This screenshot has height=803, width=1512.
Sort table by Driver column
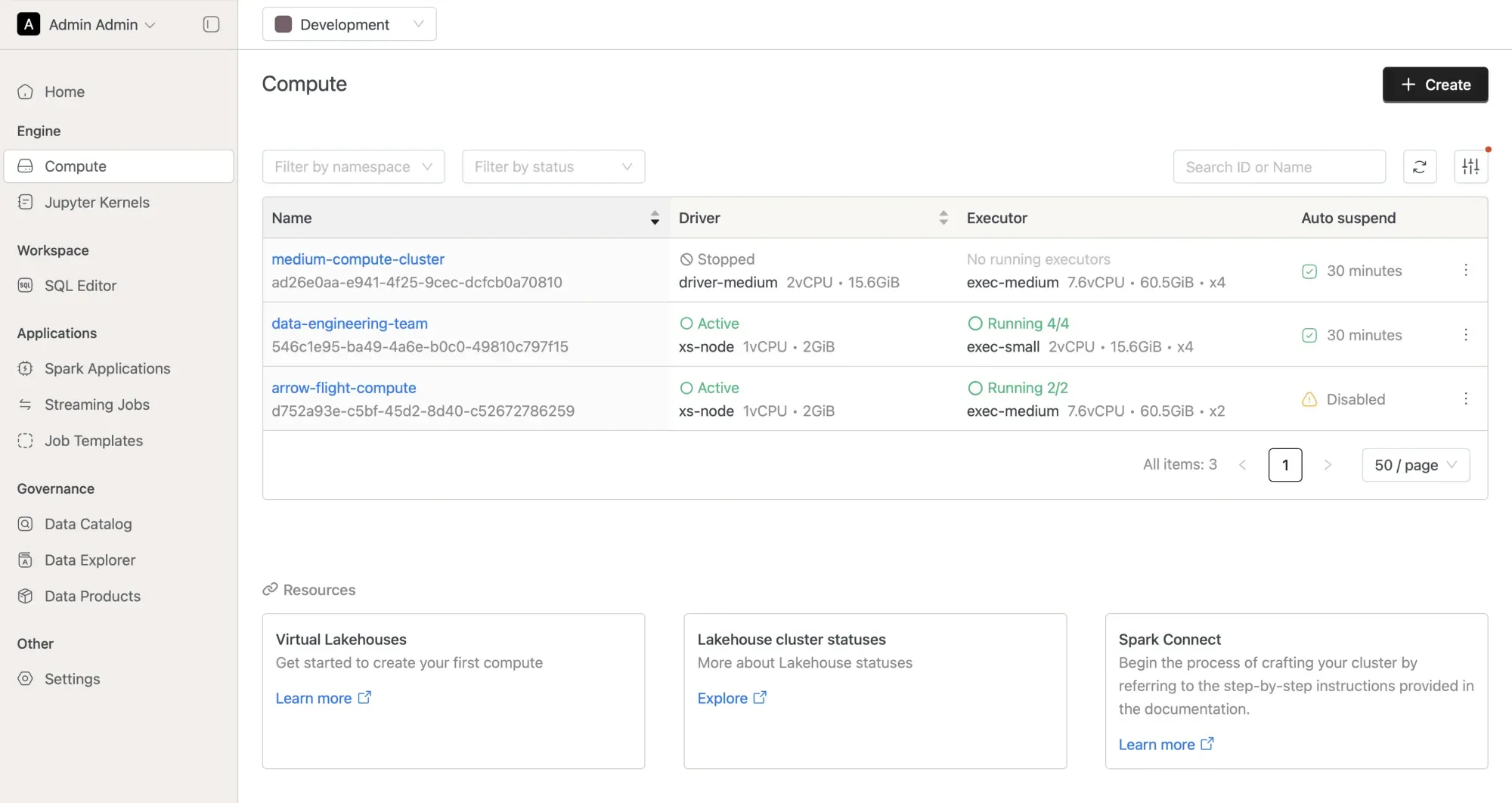(x=943, y=219)
